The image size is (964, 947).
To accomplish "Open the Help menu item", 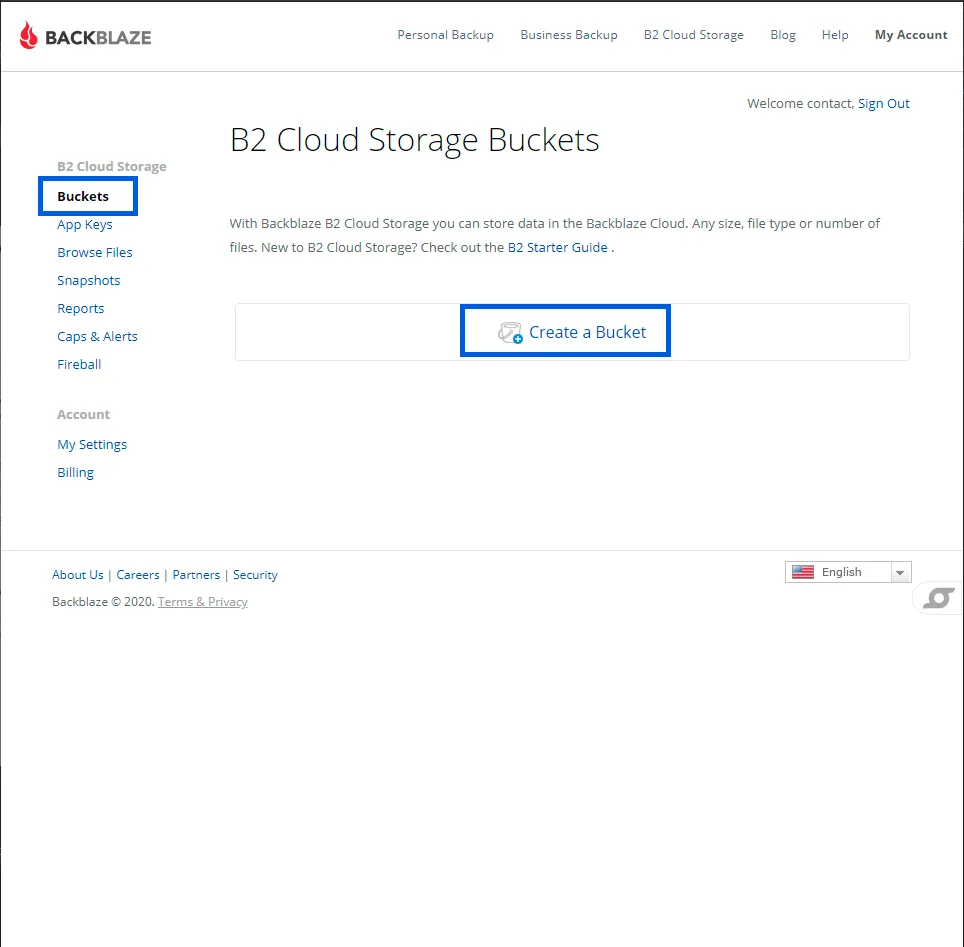I will (x=835, y=35).
